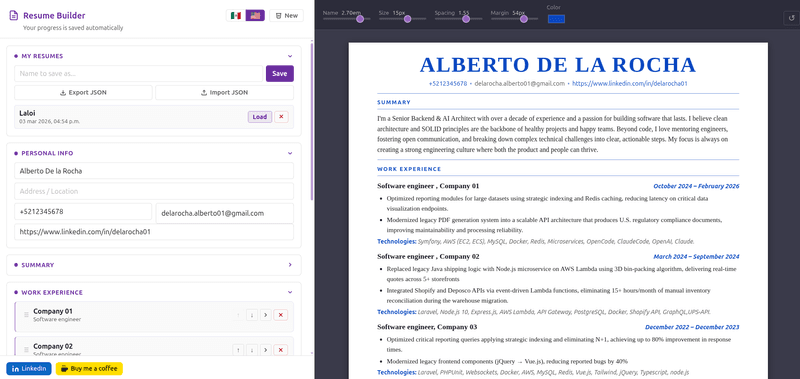
Task: Move Company 01 down with arrow icon
Action: coord(252,315)
